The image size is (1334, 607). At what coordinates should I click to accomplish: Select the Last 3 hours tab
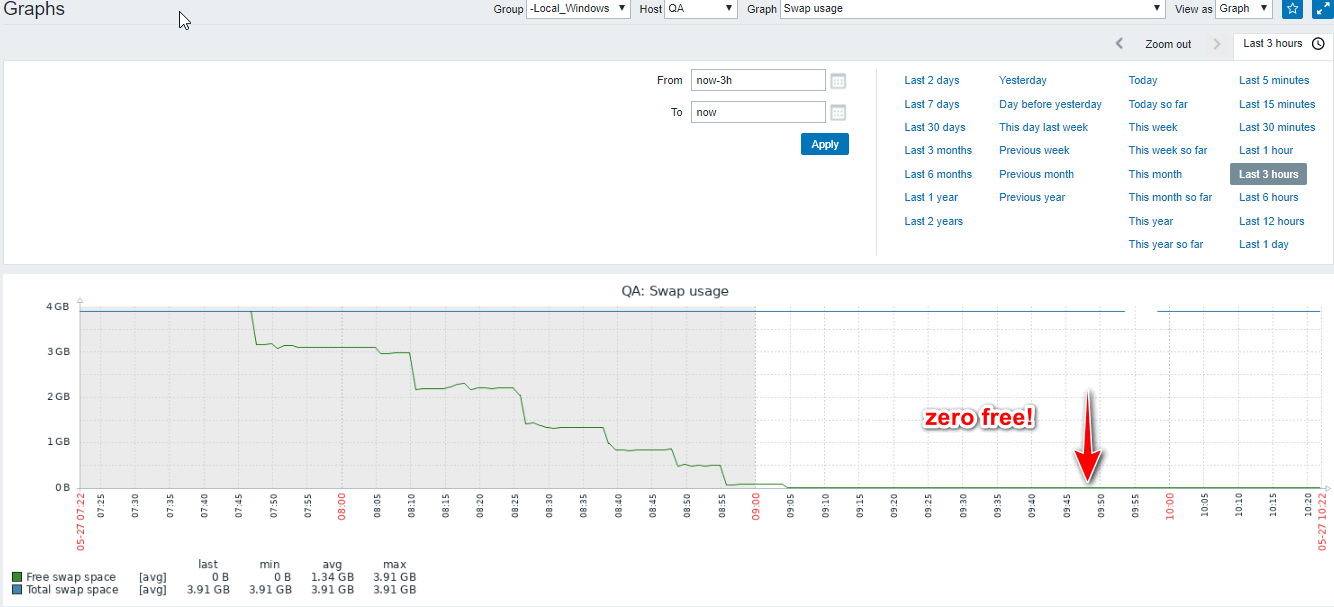coord(1272,44)
